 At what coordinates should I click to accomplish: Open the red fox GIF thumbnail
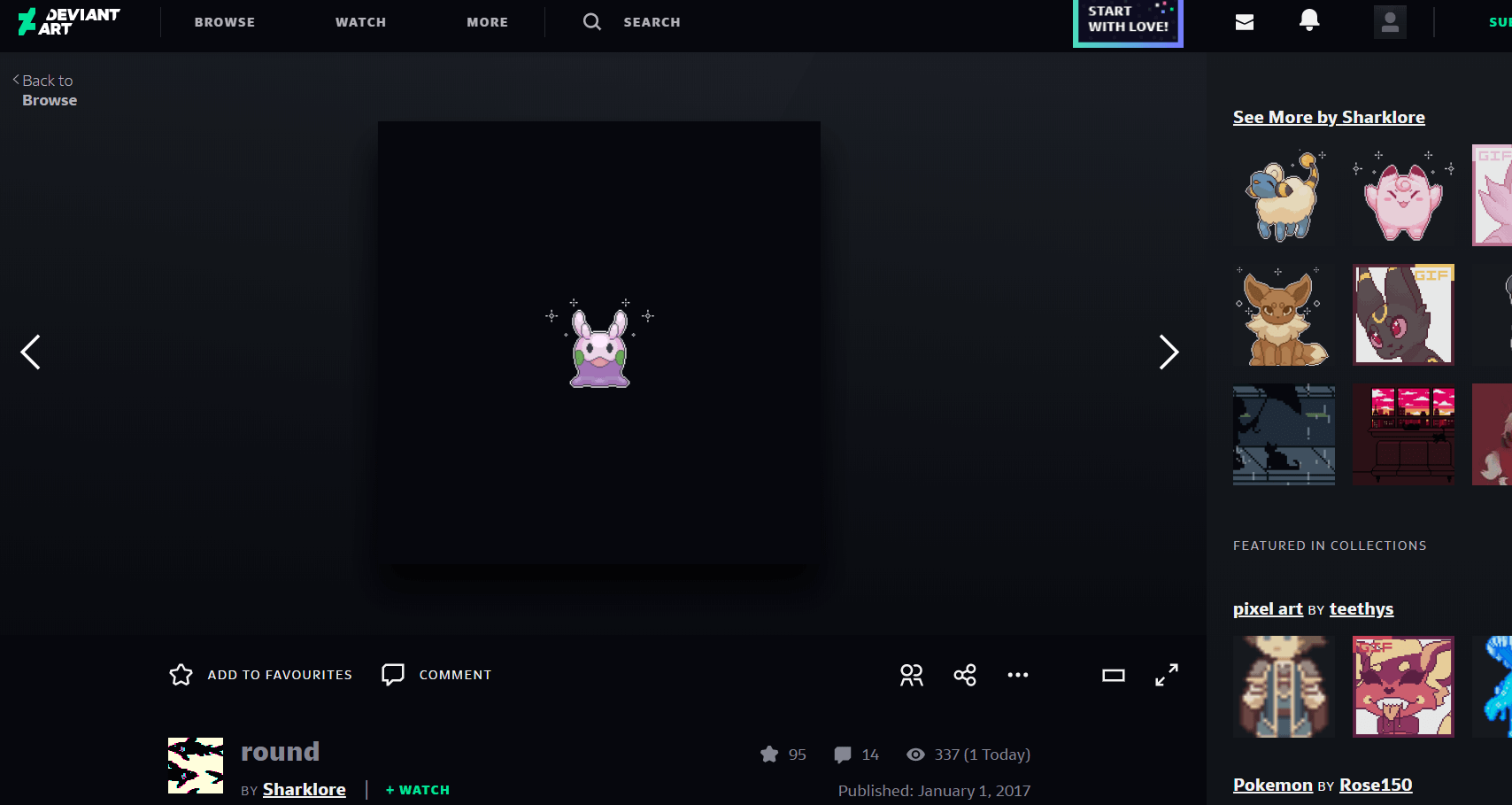(x=1403, y=686)
